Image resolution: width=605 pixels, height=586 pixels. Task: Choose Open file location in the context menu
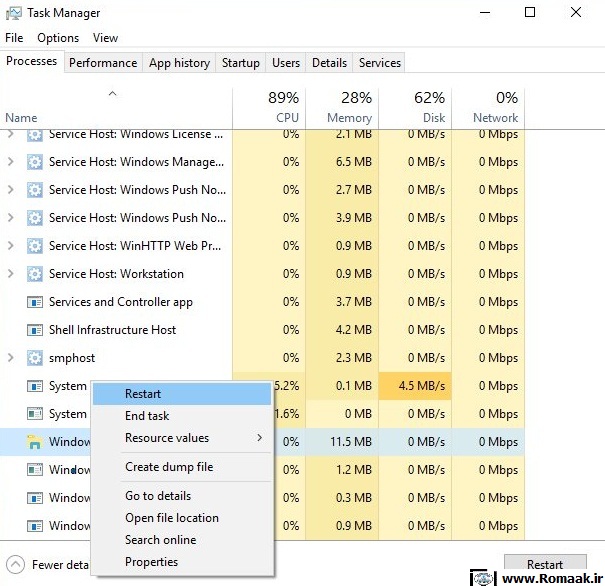(x=182, y=518)
